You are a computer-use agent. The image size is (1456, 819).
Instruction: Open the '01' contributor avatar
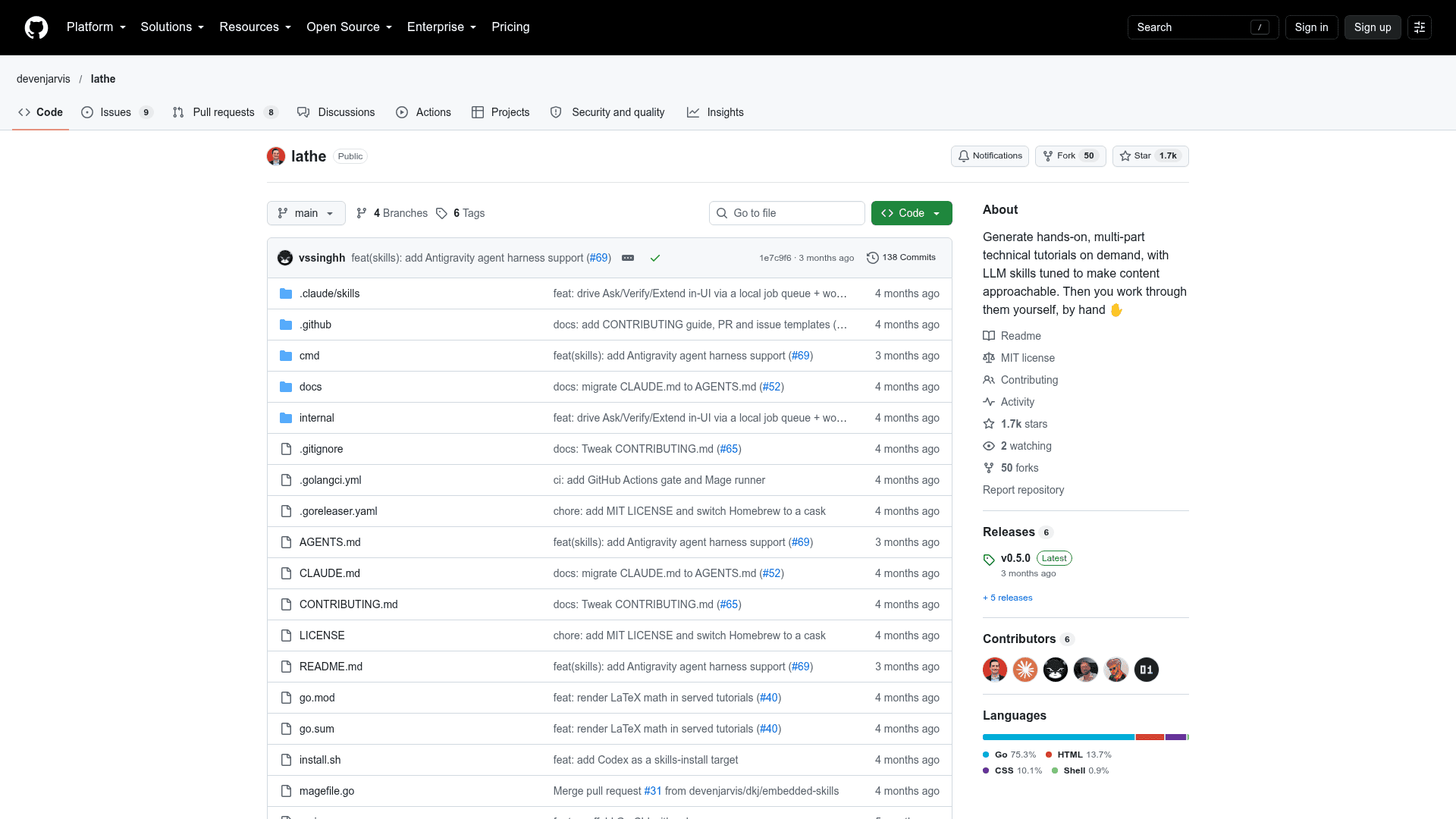coord(1147,670)
